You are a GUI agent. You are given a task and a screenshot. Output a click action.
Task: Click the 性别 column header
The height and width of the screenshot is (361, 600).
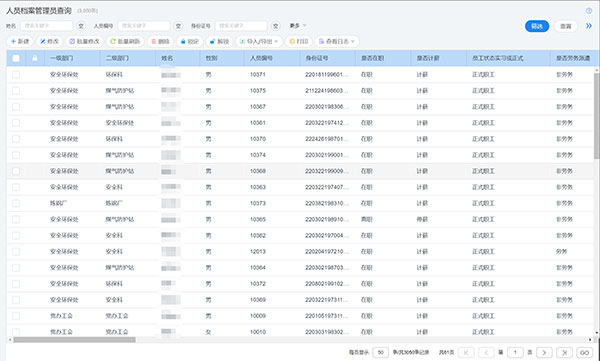click(x=211, y=58)
